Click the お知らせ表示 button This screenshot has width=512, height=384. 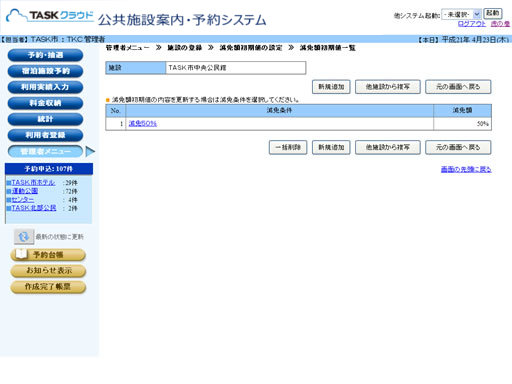(x=48, y=271)
